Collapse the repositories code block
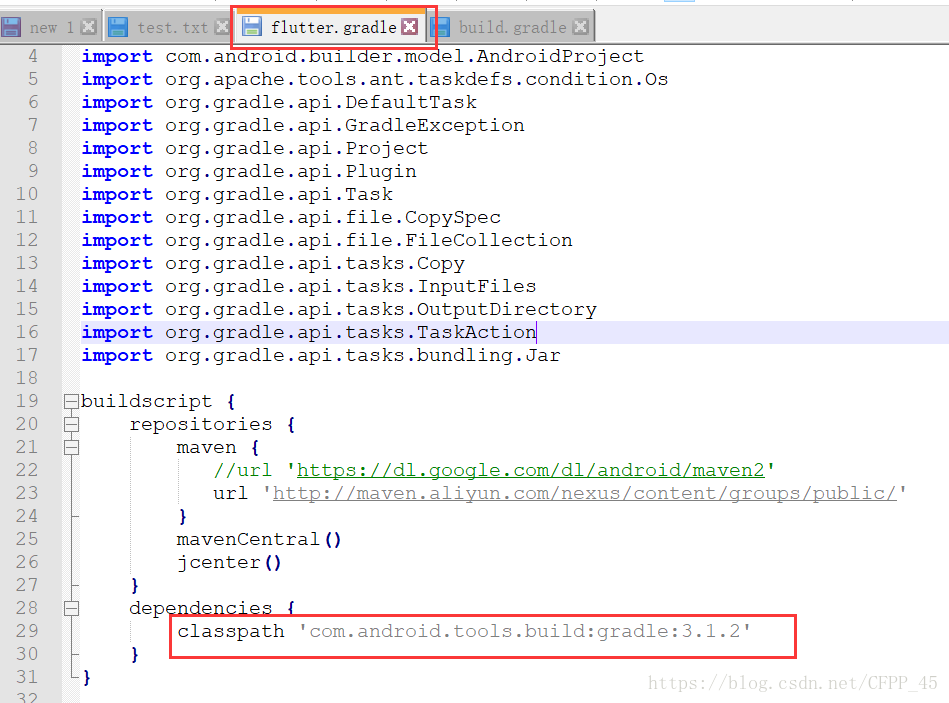949x703 pixels. (70, 424)
